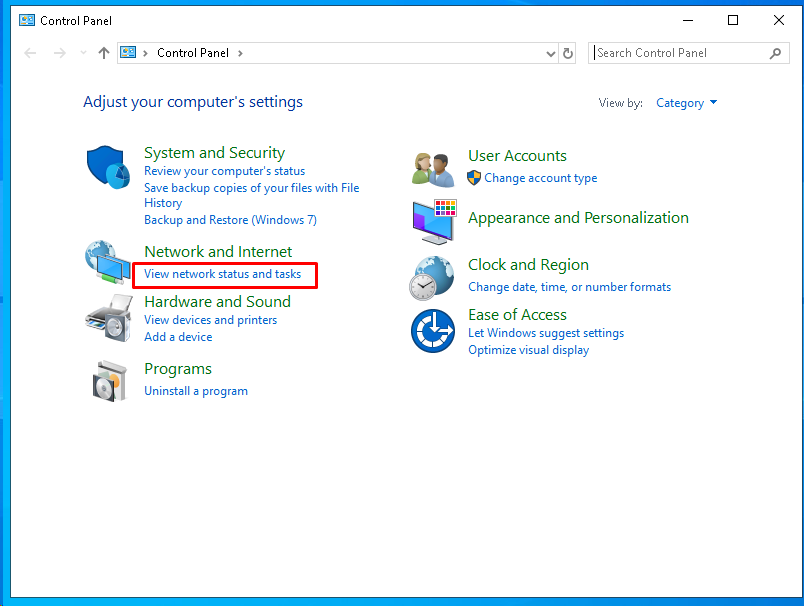Open Change date, time, or number formats
Image resolution: width=804 pixels, height=606 pixels.
570,287
